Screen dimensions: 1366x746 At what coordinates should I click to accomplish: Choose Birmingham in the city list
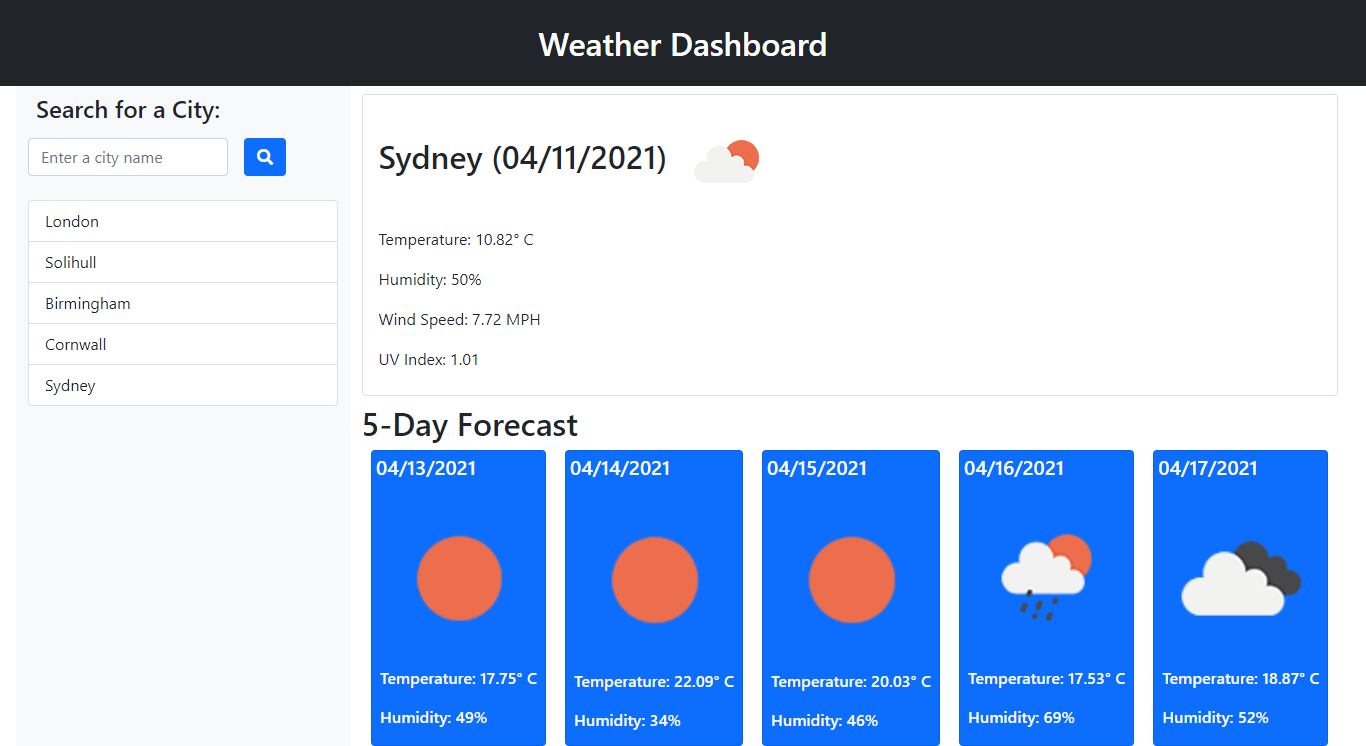click(183, 303)
